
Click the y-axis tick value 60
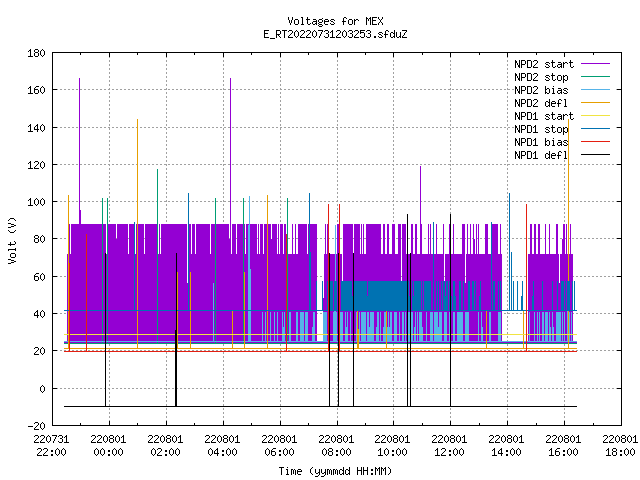39,277
